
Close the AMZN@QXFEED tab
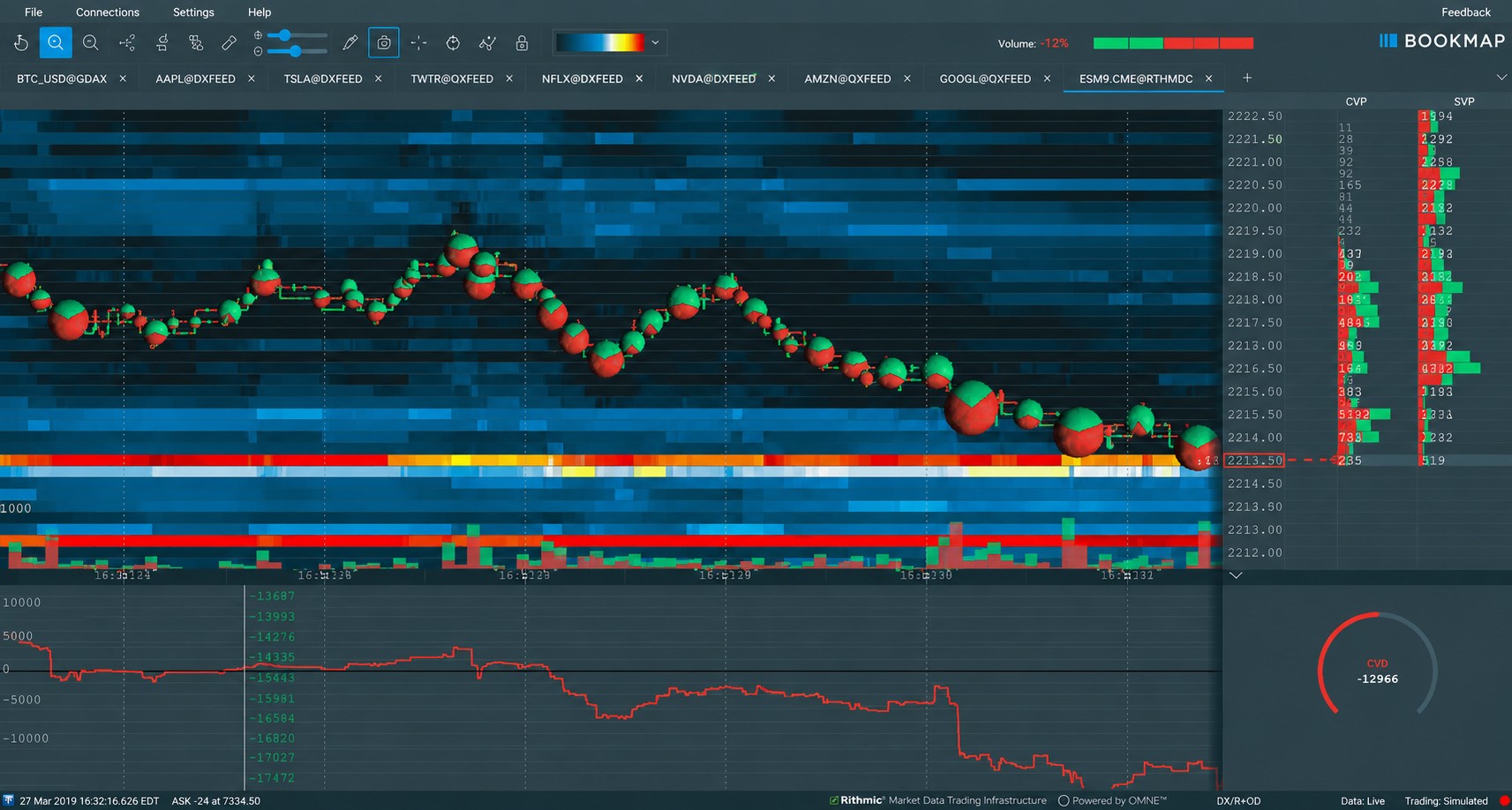tap(907, 79)
